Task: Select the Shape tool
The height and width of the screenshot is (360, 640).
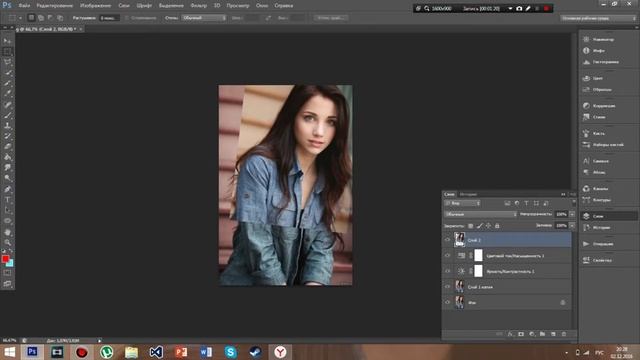Action: 7,221
